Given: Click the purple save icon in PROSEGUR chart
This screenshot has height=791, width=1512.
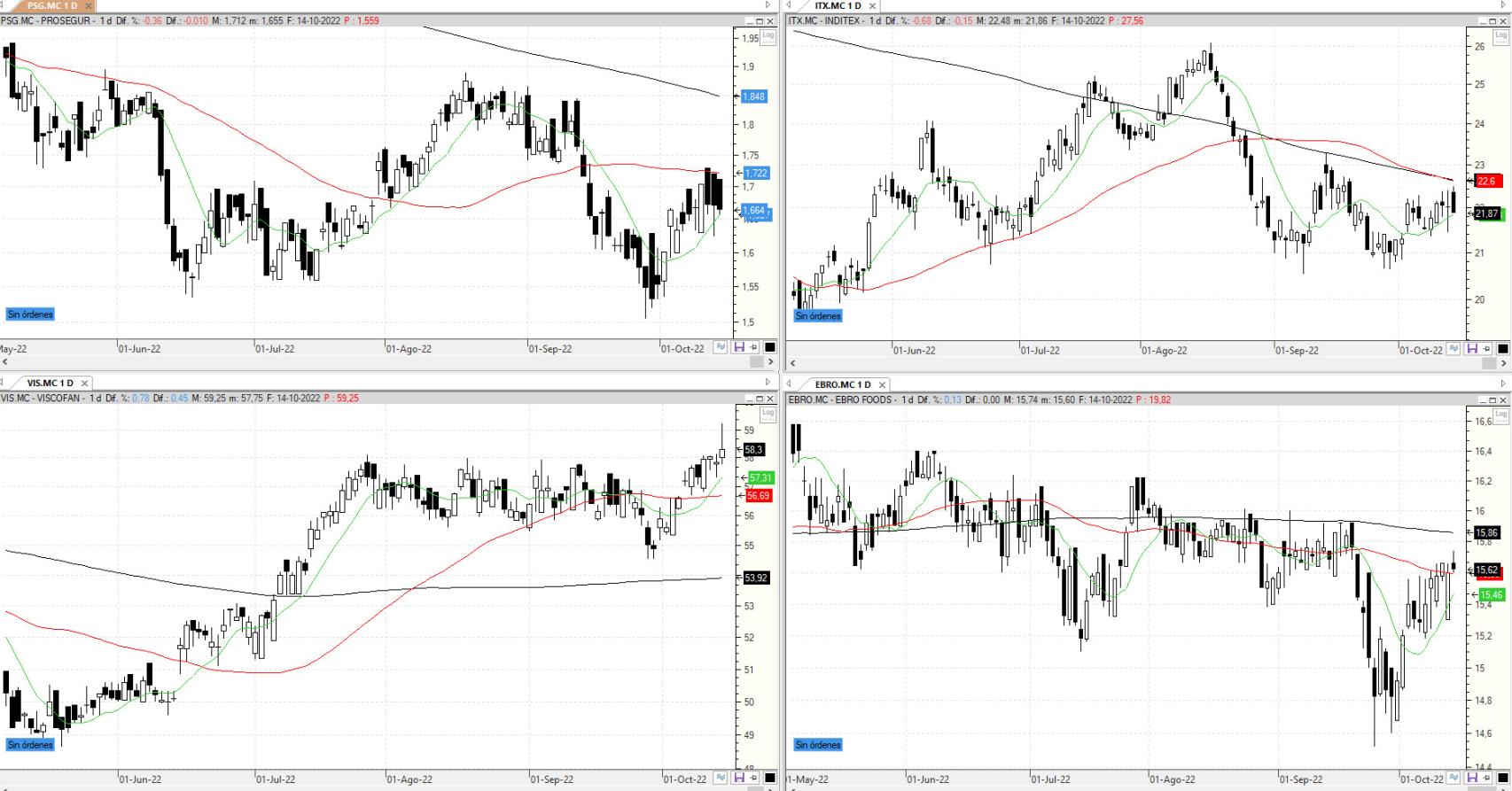Looking at the screenshot, I should coord(738,348).
